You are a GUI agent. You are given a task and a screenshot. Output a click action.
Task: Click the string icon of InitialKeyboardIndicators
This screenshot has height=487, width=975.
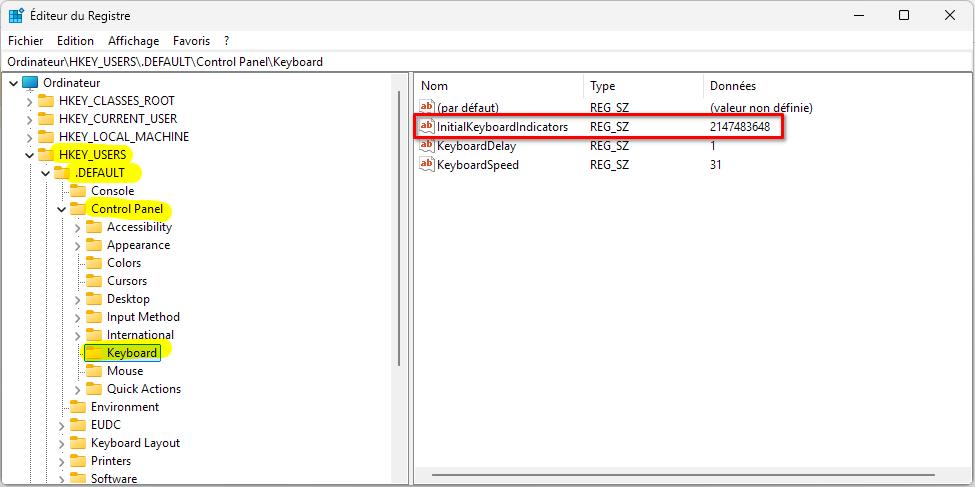(x=427, y=126)
